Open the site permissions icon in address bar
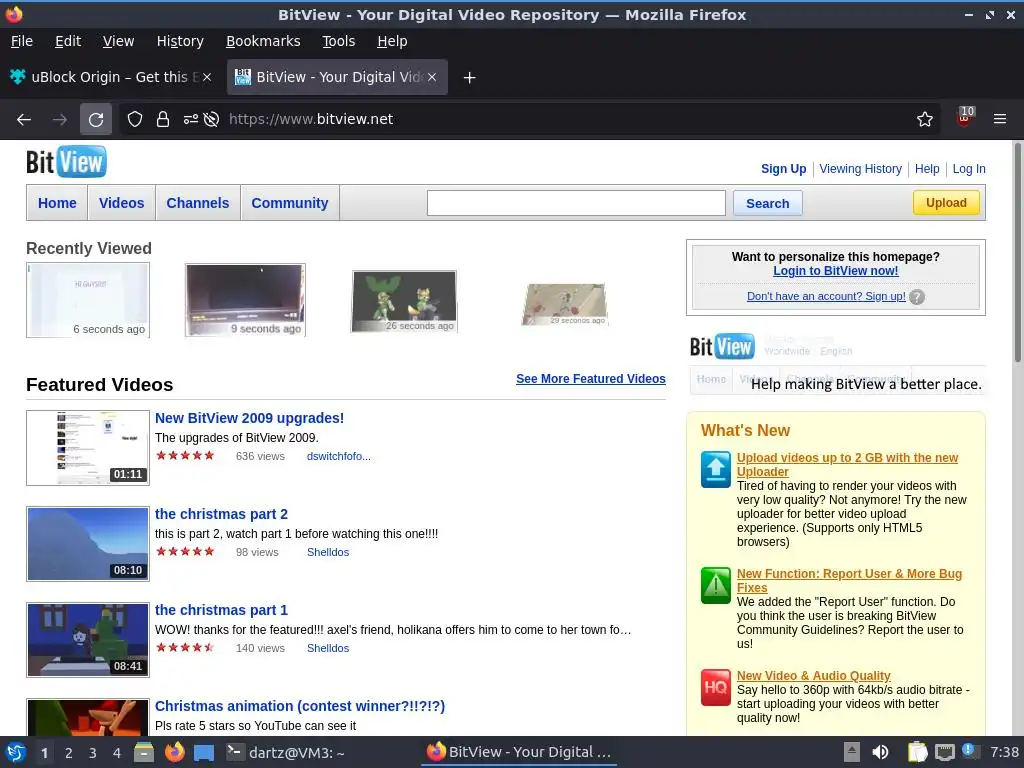This screenshot has width=1024, height=768. click(190, 119)
